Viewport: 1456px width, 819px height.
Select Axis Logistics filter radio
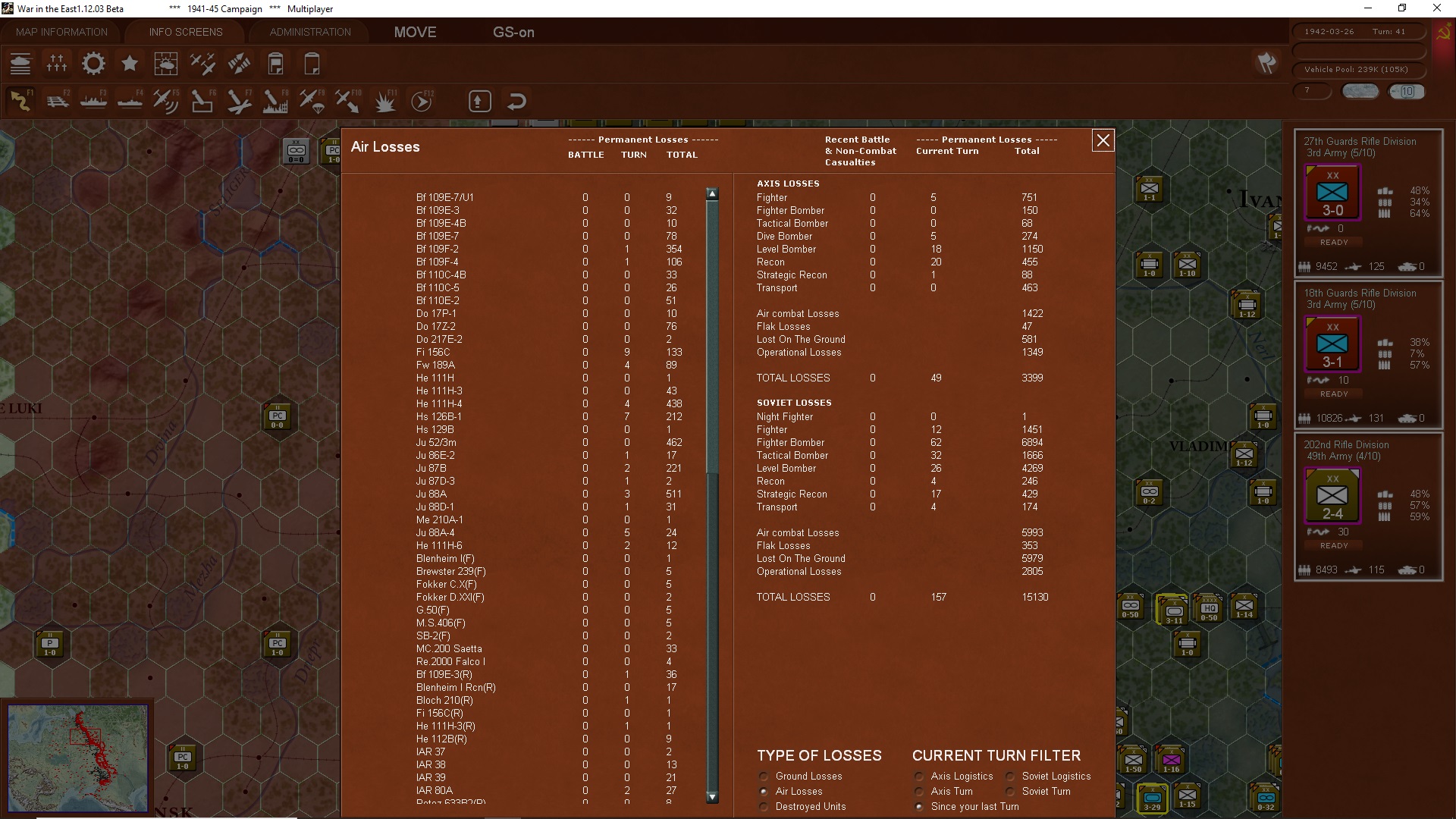click(919, 777)
